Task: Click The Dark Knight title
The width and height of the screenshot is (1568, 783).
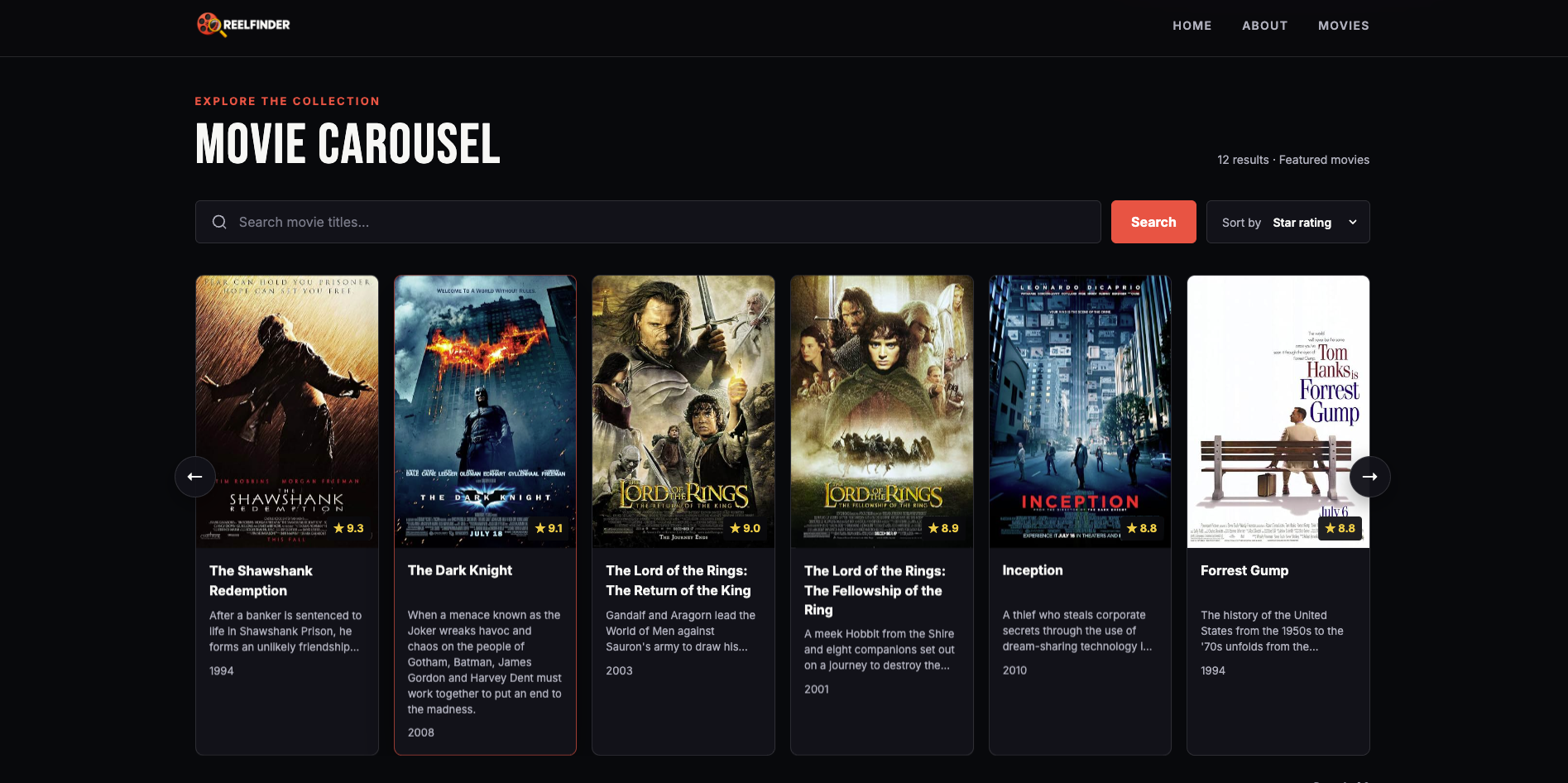Action: (460, 570)
